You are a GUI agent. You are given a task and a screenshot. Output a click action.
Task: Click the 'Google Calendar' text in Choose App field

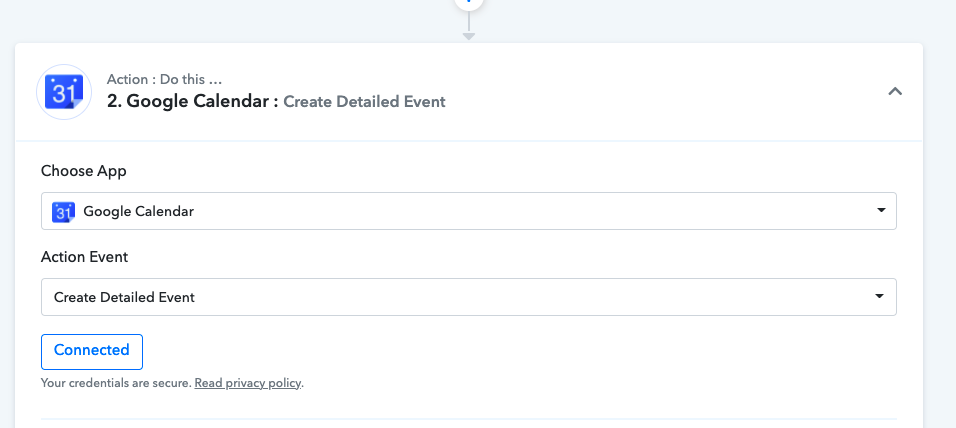point(138,212)
